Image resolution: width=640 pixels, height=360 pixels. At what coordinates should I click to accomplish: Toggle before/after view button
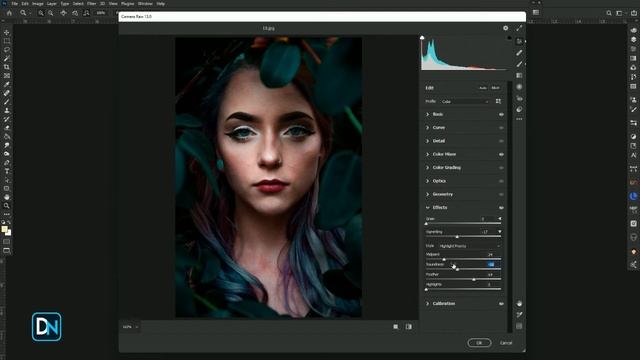point(409,327)
